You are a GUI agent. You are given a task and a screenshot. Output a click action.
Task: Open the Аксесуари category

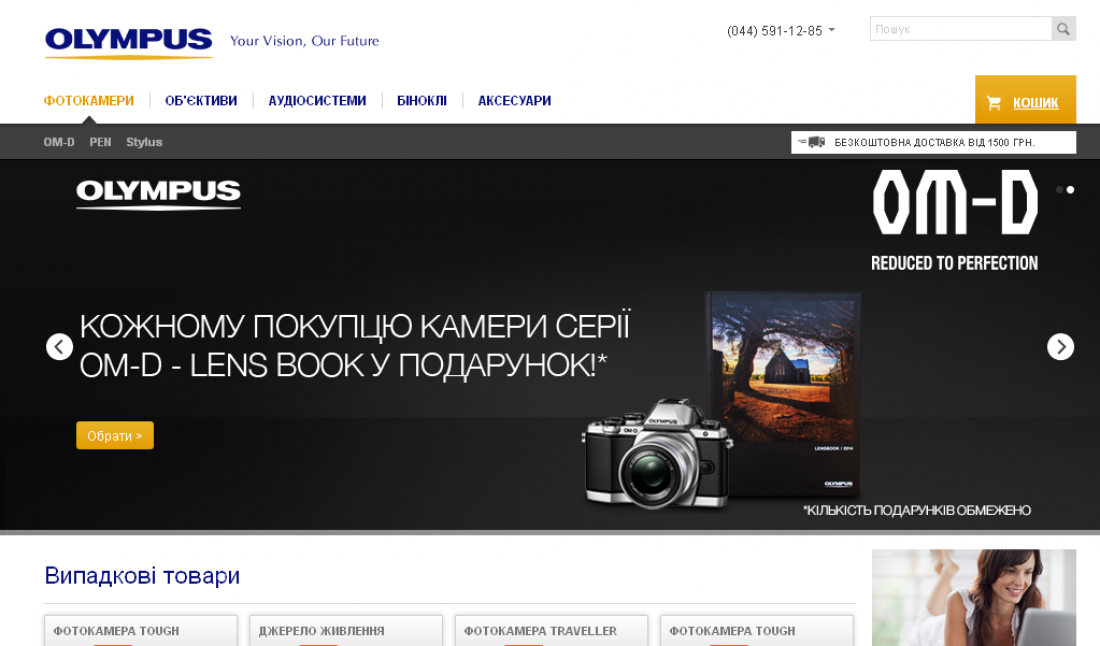tap(514, 101)
